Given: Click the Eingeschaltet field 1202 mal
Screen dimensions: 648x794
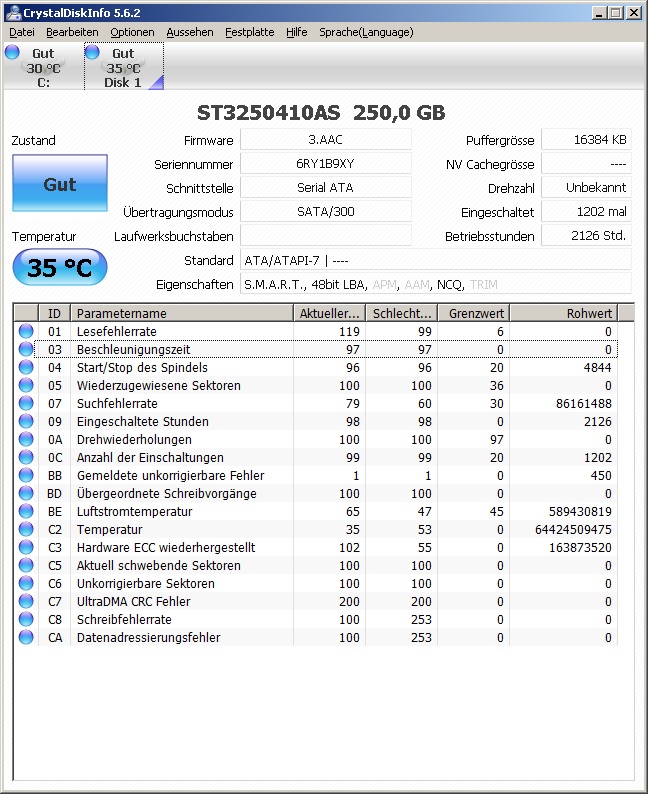Looking at the screenshot, I should coord(586,212).
